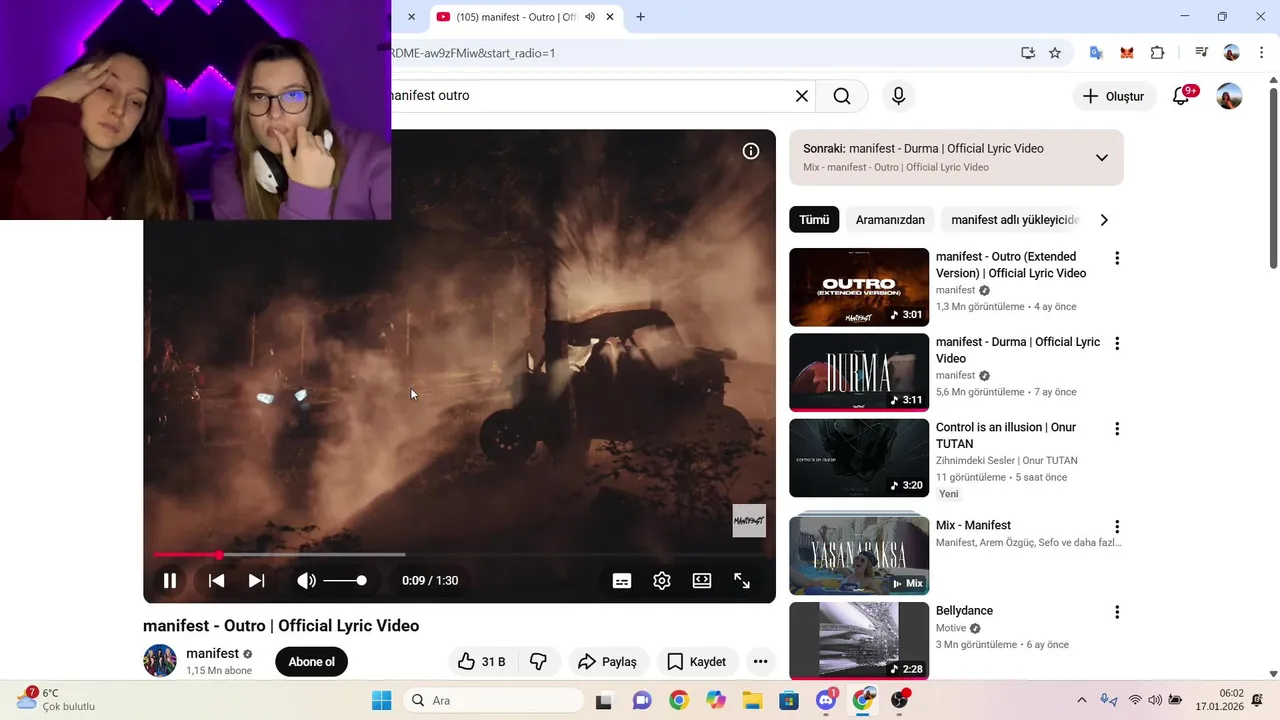Open the Windows Start menu

point(382,700)
